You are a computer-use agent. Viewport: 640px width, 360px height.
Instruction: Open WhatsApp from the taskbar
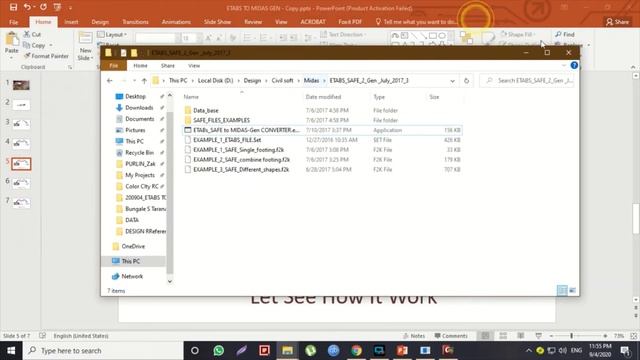coord(218,350)
